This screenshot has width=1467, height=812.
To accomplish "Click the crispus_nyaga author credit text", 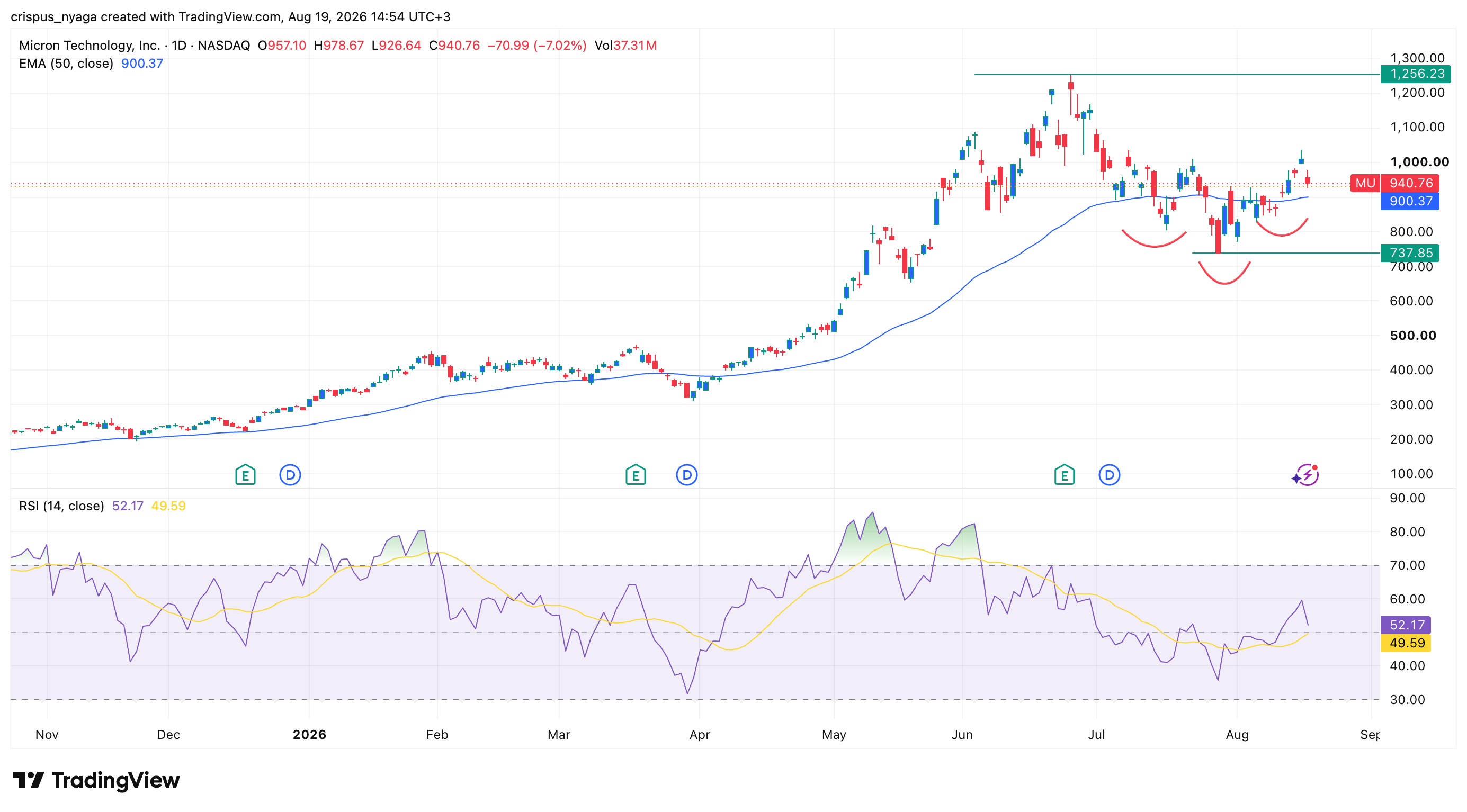I will tap(53, 16).
